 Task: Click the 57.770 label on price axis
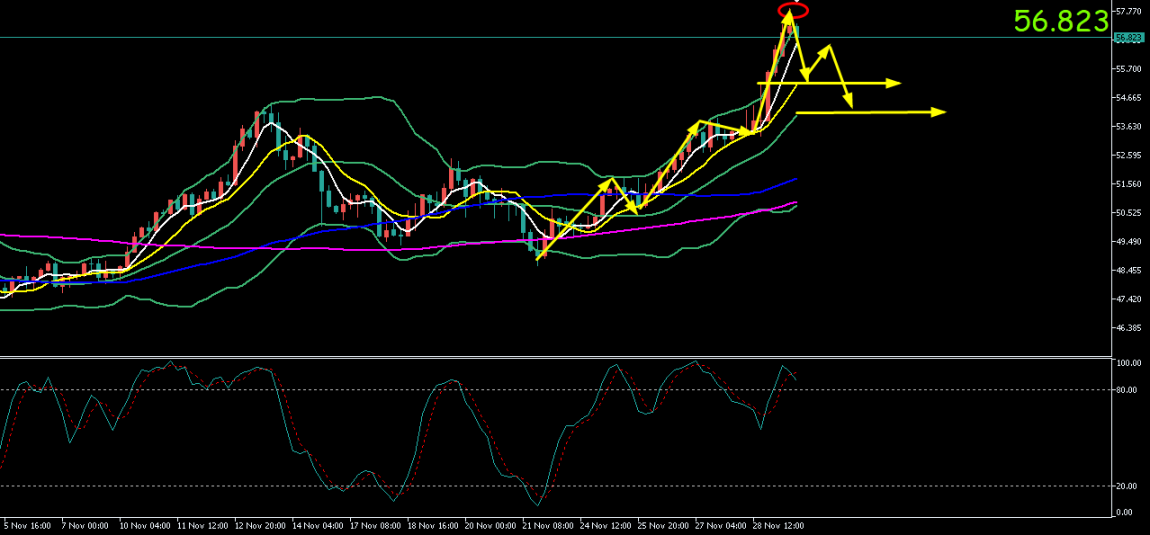[x=1128, y=12]
